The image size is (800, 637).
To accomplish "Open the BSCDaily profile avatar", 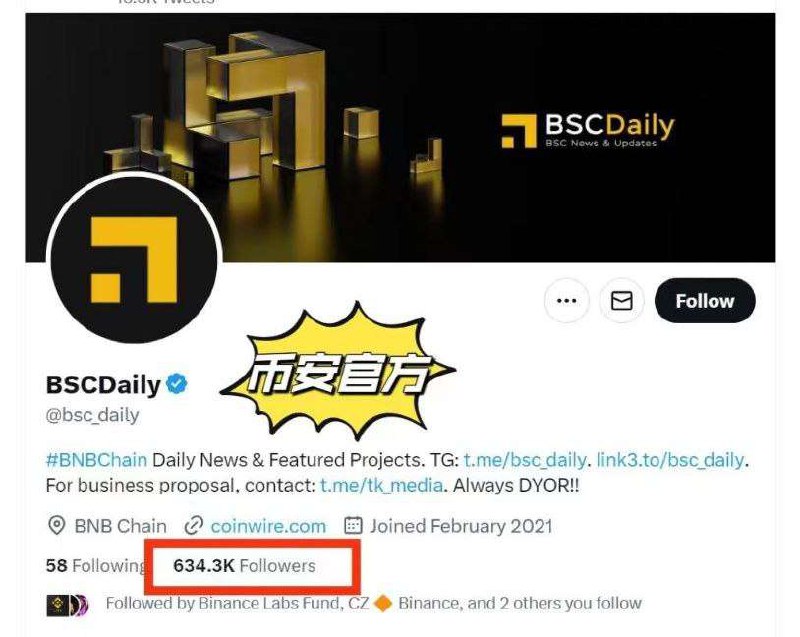I will tap(134, 259).
